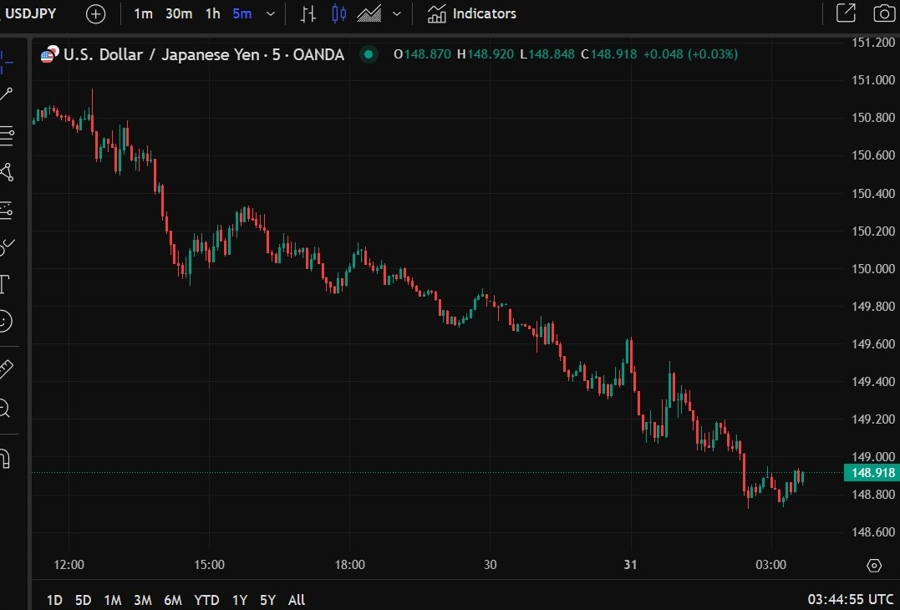Viewport: 900px width, 610px height.
Task: Click the 149.000 price axis label
Action: coord(873,457)
